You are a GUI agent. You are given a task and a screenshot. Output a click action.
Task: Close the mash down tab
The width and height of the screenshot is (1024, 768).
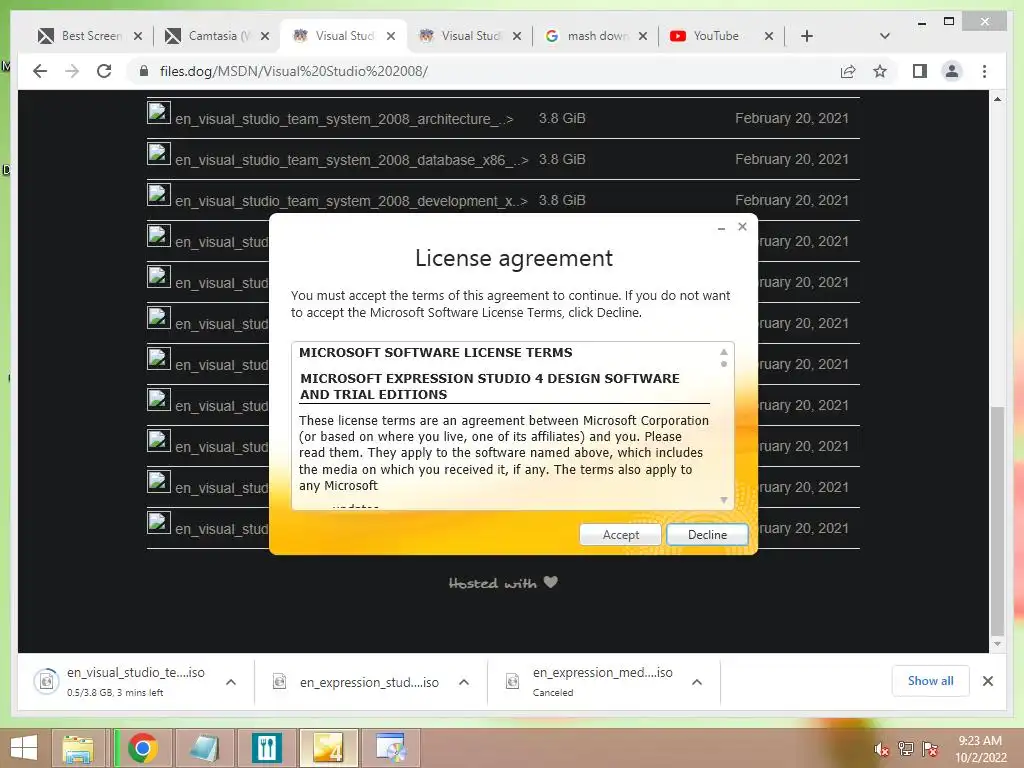coord(643,36)
